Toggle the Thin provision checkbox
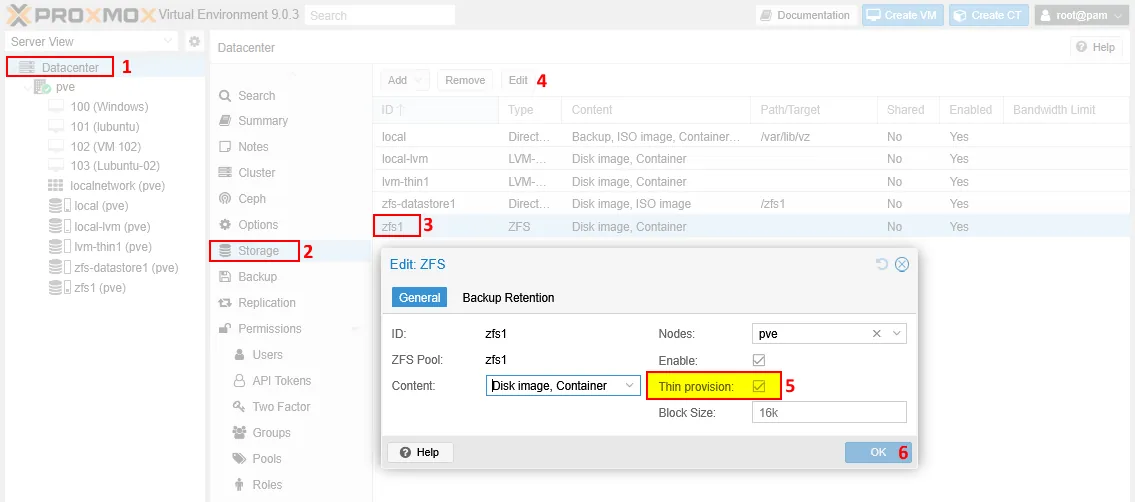Screen dimensions: 1135x502 tap(759, 387)
